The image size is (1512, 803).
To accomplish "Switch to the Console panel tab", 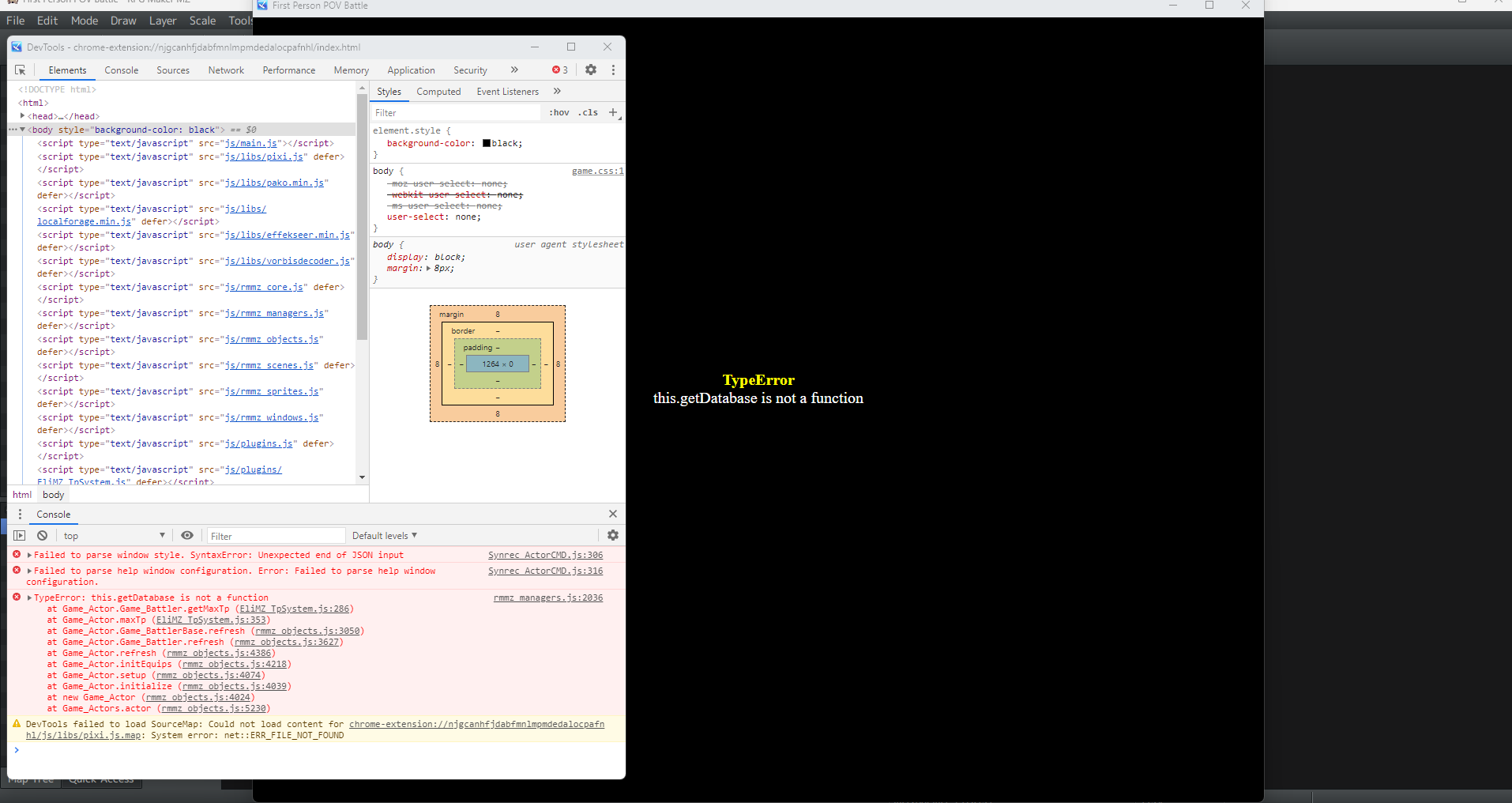I will [122, 70].
